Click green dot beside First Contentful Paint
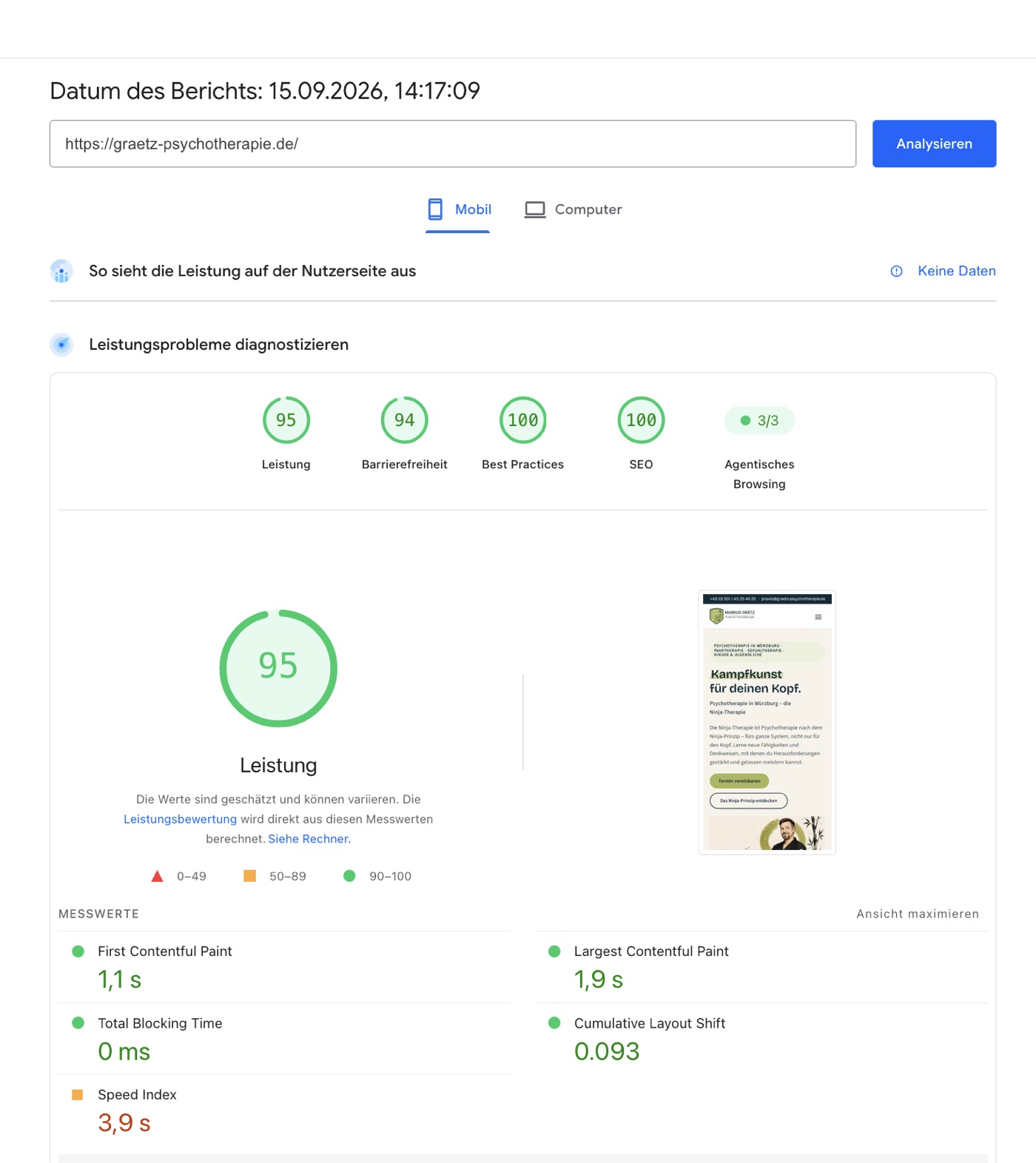This screenshot has height=1163, width=1036. point(78,951)
